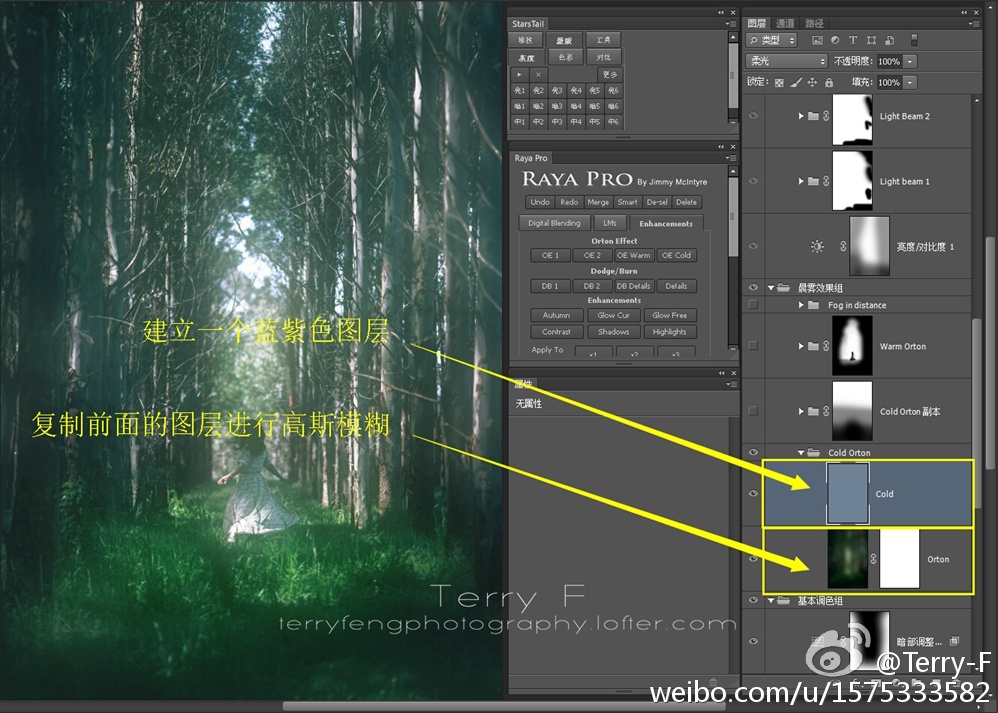Open the fill 填充 slider arrow

910,82
